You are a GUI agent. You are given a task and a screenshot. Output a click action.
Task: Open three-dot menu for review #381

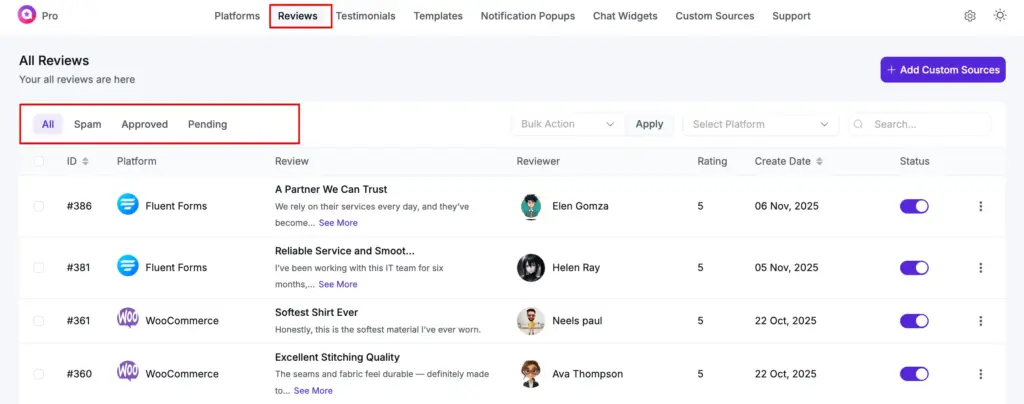(x=980, y=268)
